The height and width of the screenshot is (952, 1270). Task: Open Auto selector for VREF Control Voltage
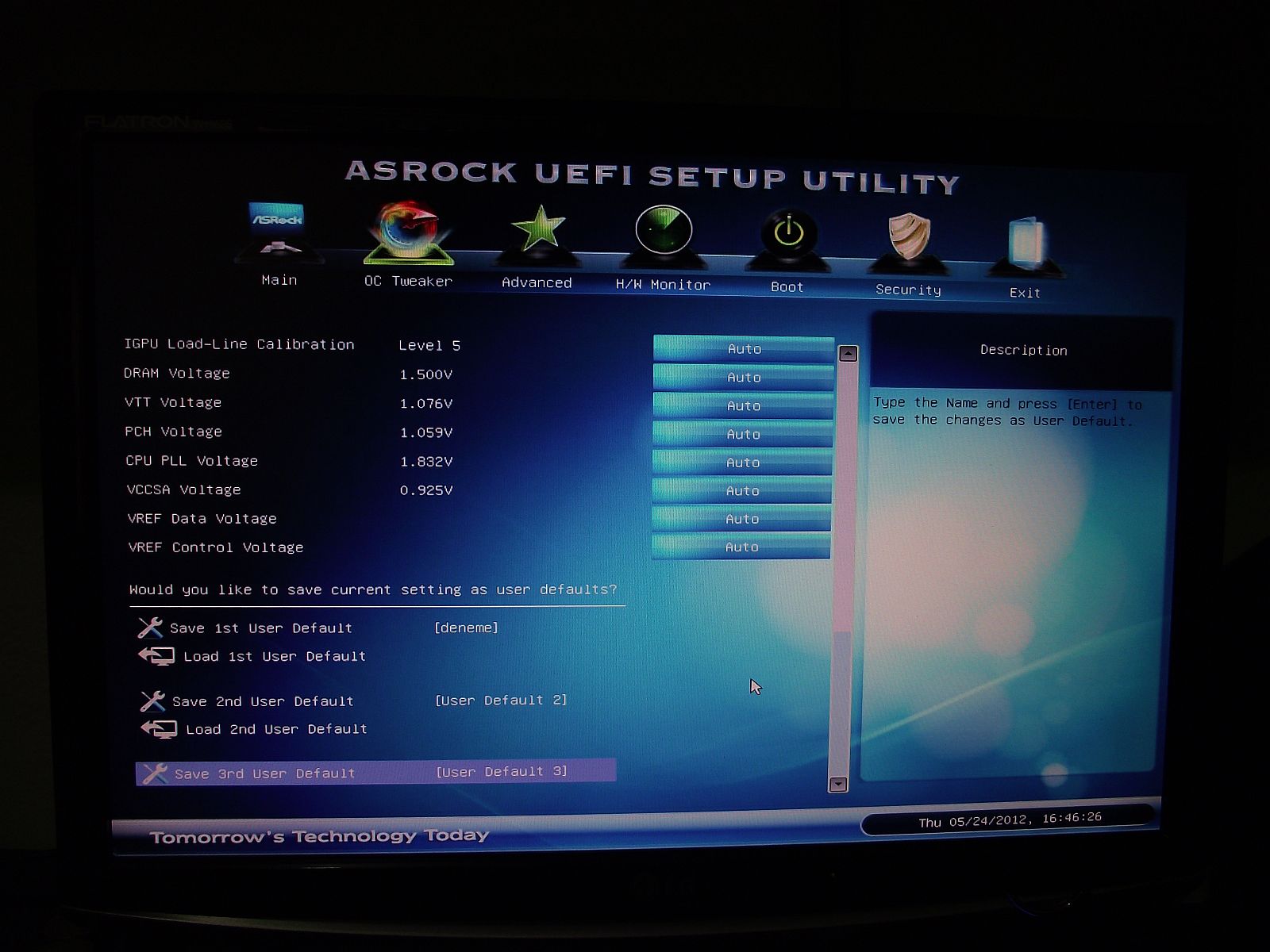click(x=741, y=547)
